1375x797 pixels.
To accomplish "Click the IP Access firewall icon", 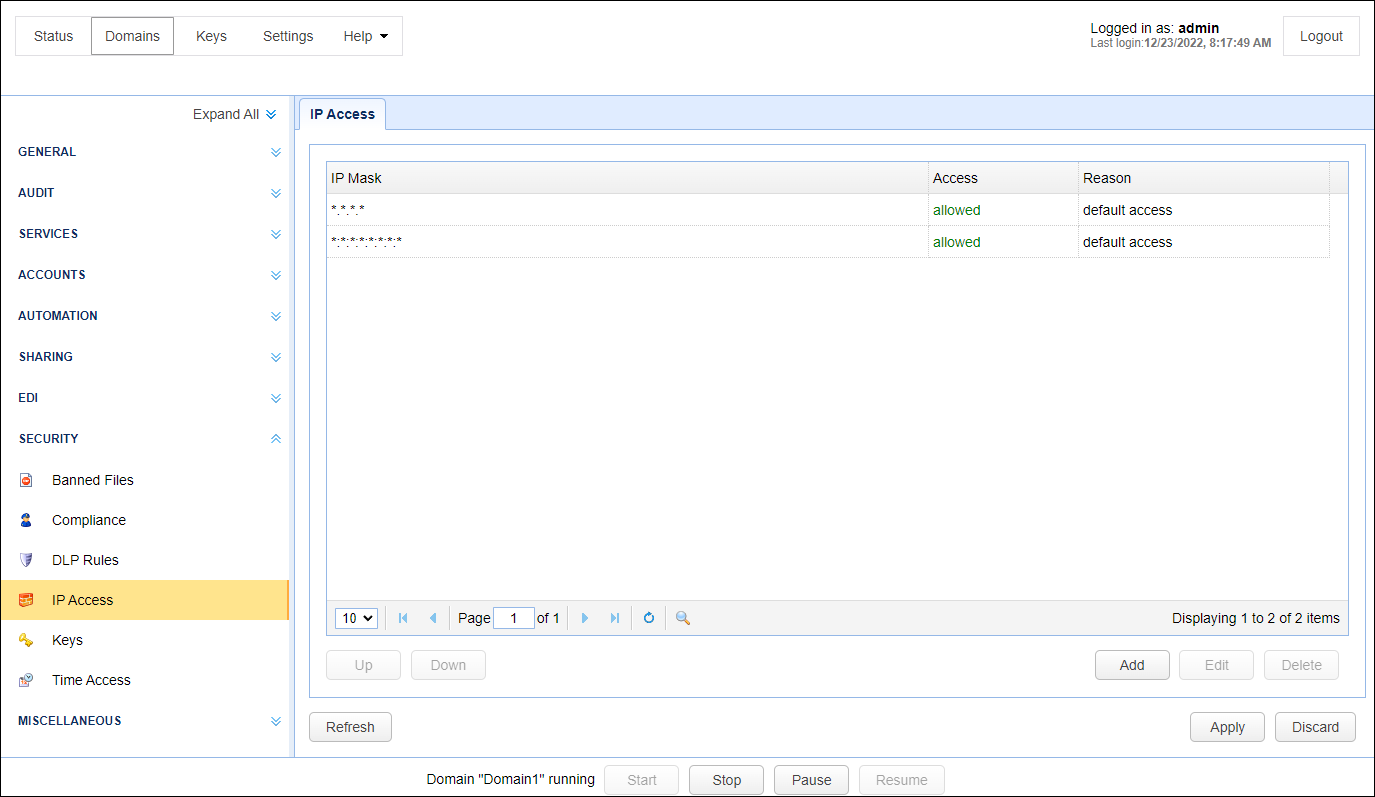I will [26, 600].
